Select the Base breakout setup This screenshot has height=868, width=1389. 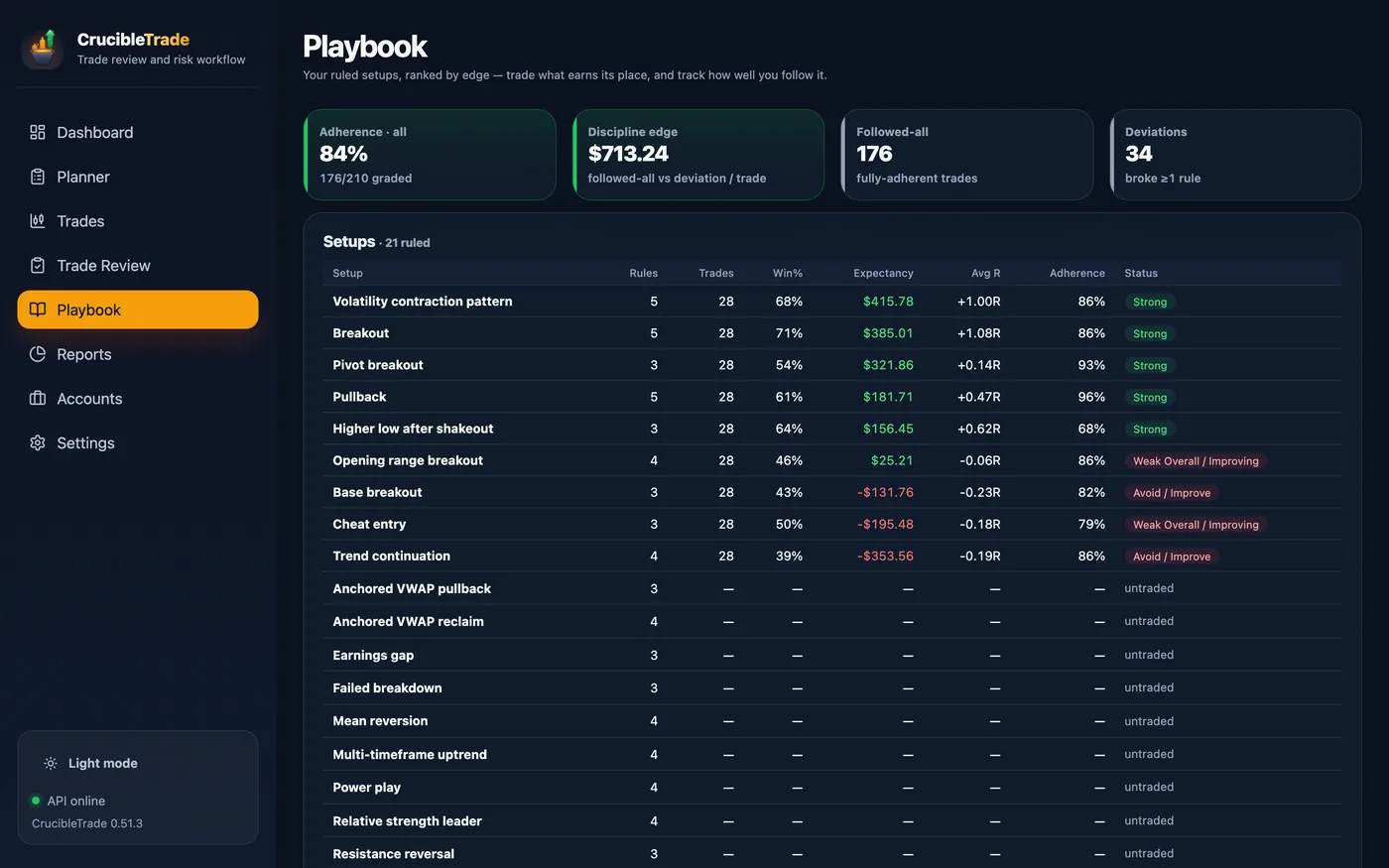coord(832,492)
